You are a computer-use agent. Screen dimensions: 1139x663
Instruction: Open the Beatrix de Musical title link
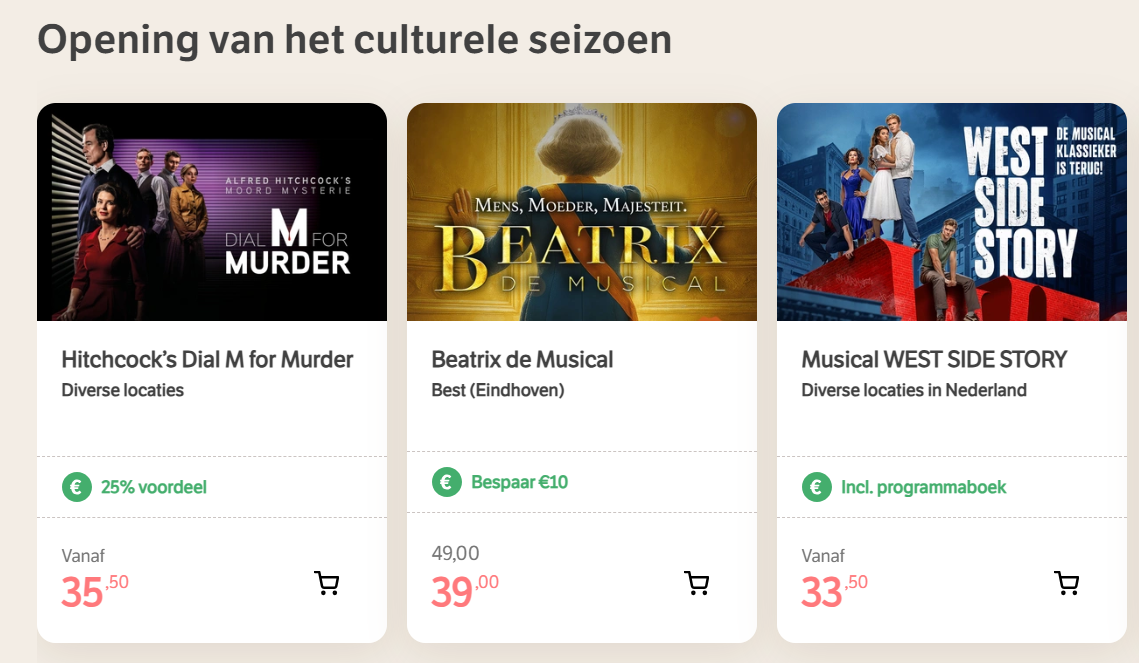click(523, 359)
